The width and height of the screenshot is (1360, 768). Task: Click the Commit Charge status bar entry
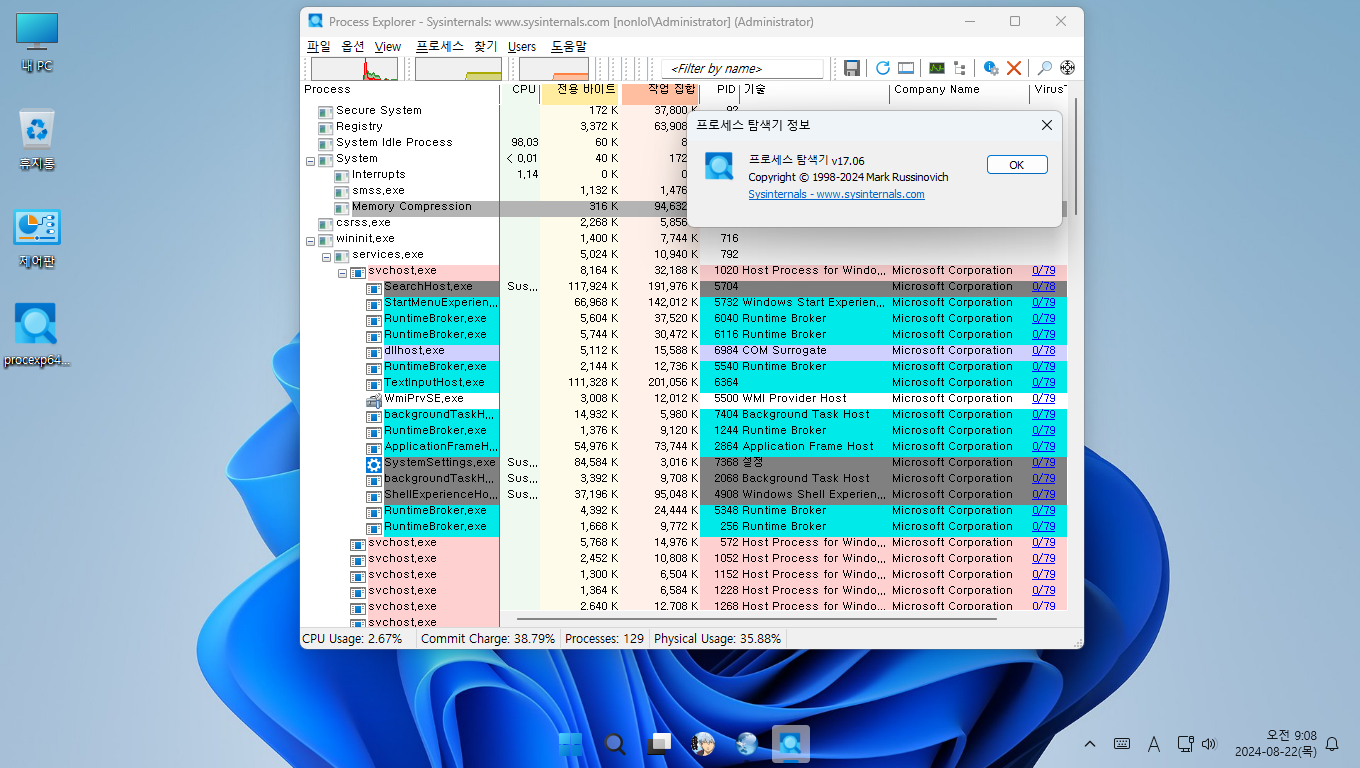pyautogui.click(x=488, y=639)
